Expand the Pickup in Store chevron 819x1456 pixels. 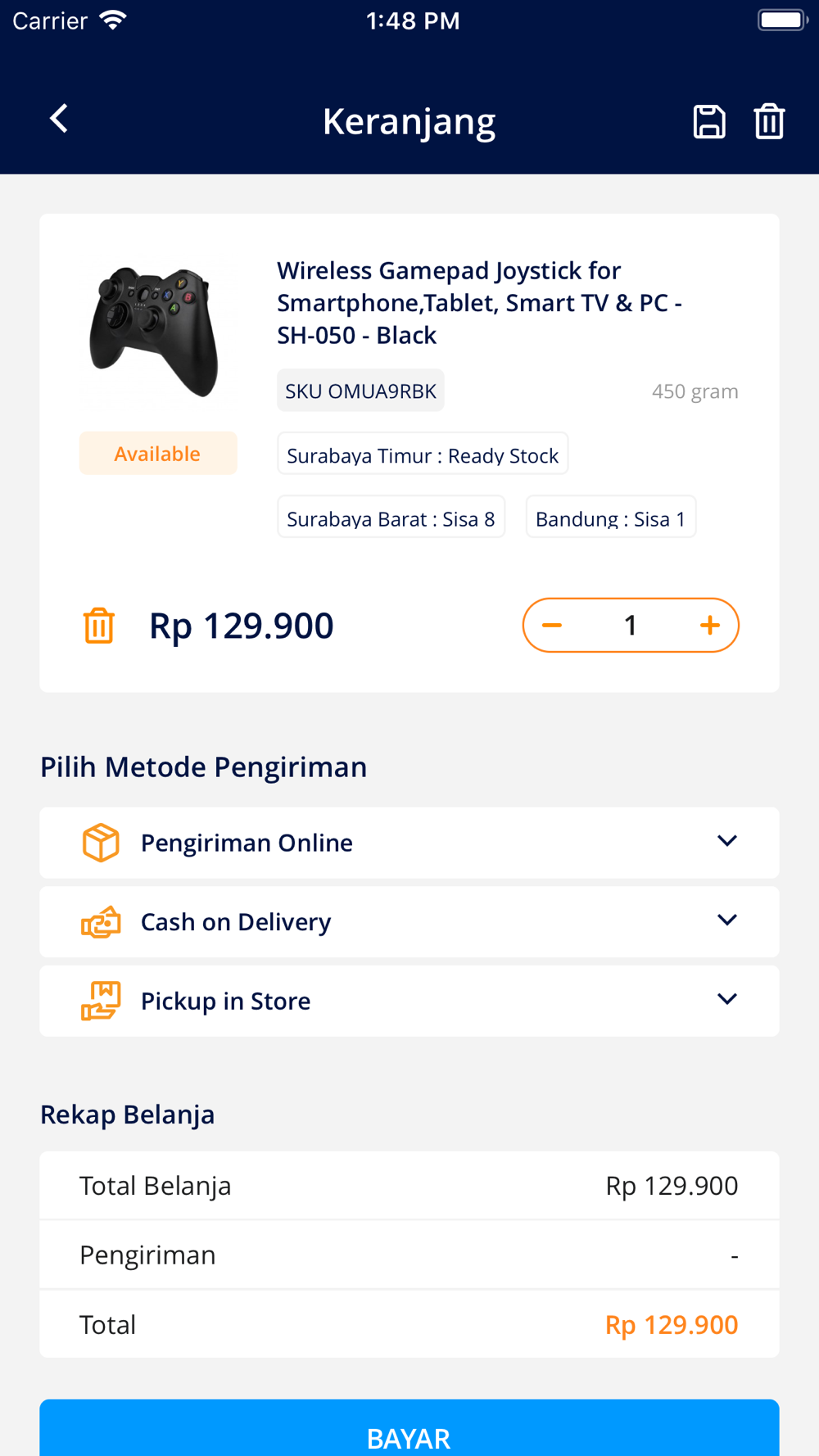point(727,999)
